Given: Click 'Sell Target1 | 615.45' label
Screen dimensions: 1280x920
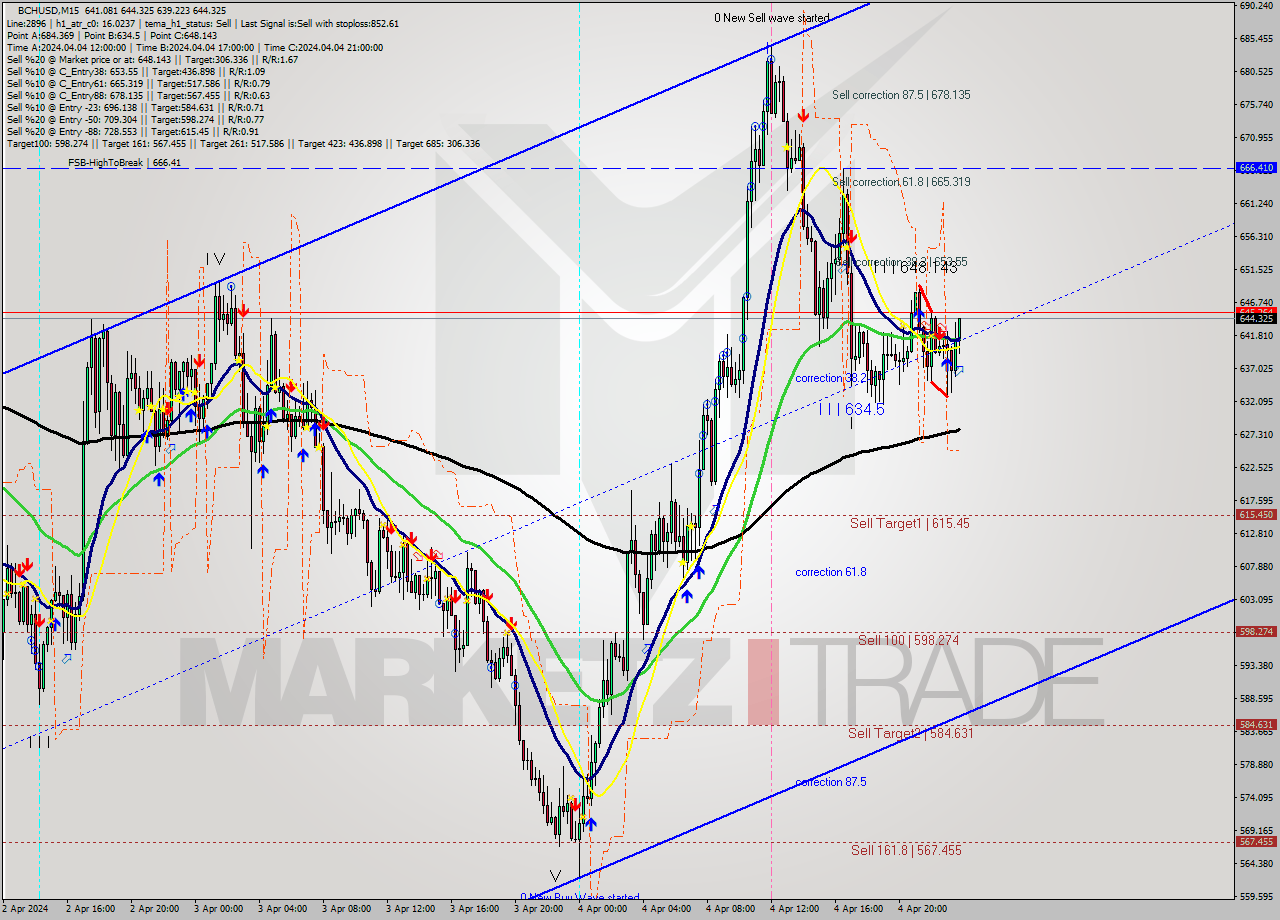Looking at the screenshot, I should coord(909,523).
